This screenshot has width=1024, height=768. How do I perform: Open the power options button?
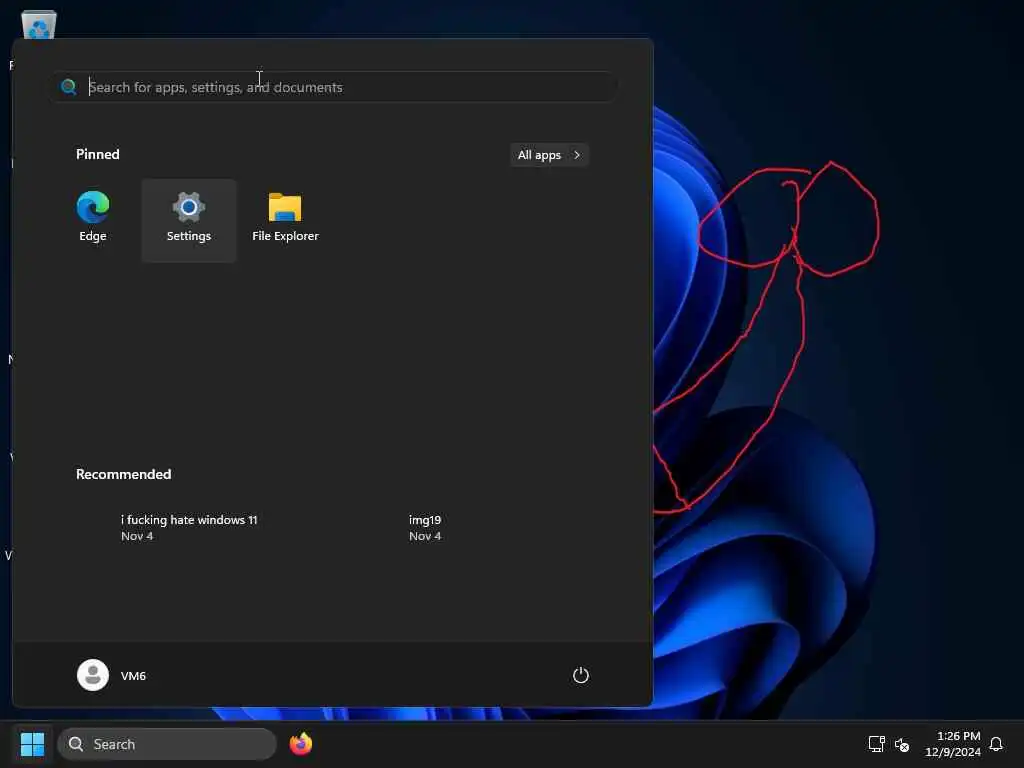pyautogui.click(x=581, y=675)
